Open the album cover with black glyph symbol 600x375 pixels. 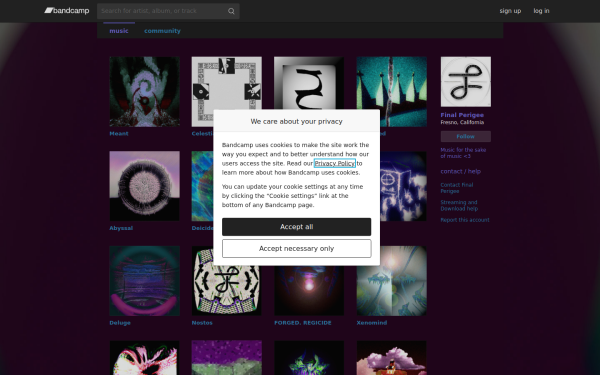point(309,83)
